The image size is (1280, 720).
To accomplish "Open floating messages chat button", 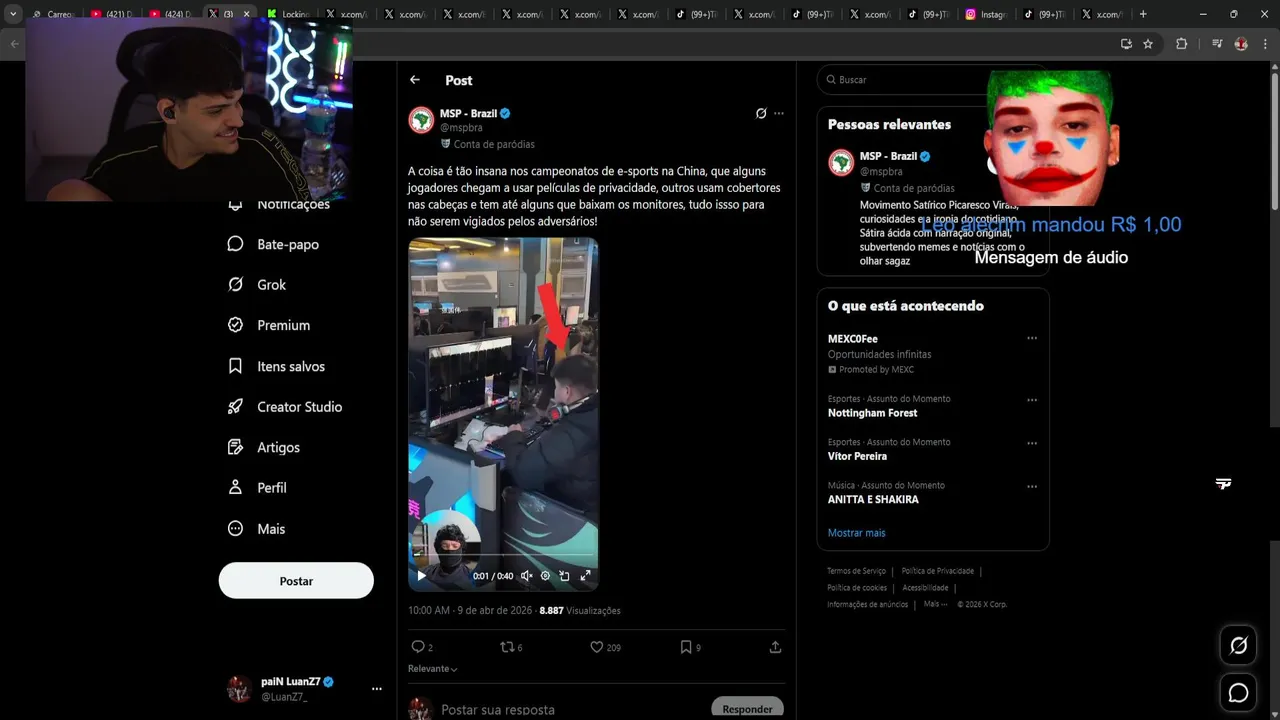I will pyautogui.click(x=1238, y=692).
